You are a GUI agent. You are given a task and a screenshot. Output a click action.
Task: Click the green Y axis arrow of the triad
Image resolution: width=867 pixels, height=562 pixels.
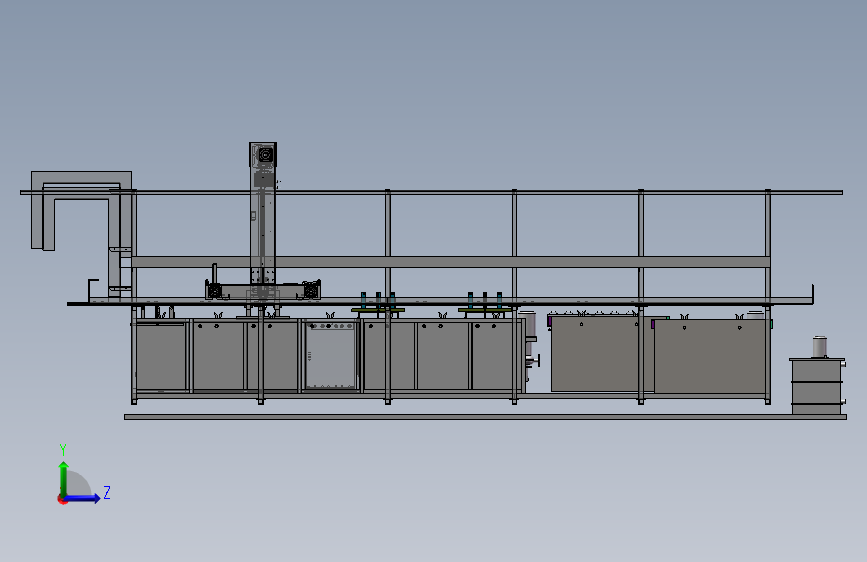coord(64,479)
